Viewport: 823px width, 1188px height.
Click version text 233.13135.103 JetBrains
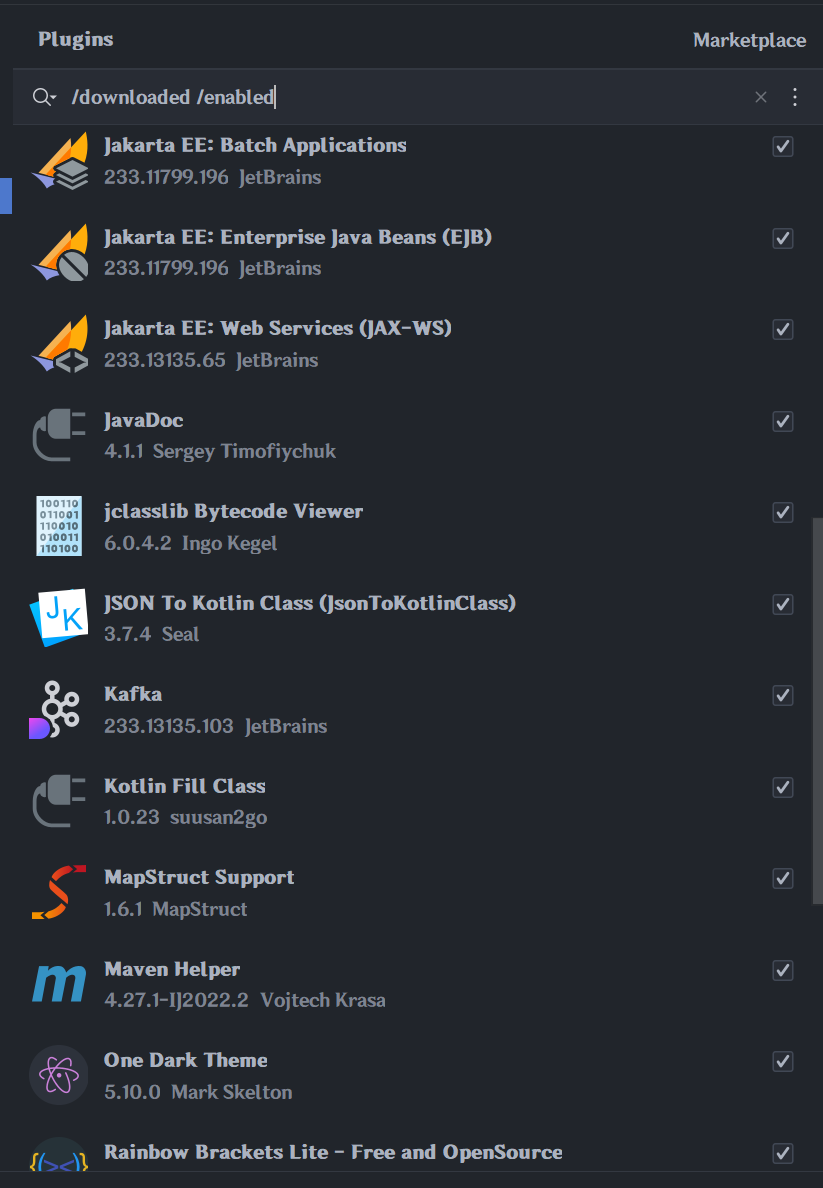point(216,726)
